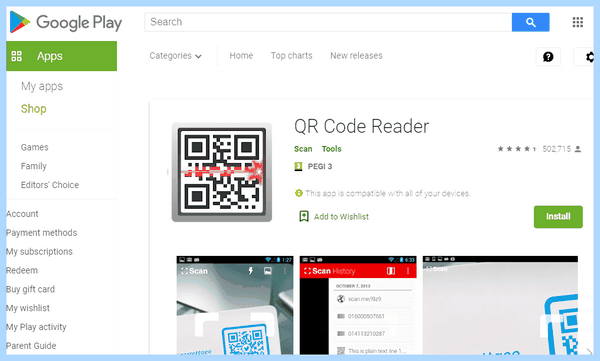Open the Parent Guide link

click(31, 346)
